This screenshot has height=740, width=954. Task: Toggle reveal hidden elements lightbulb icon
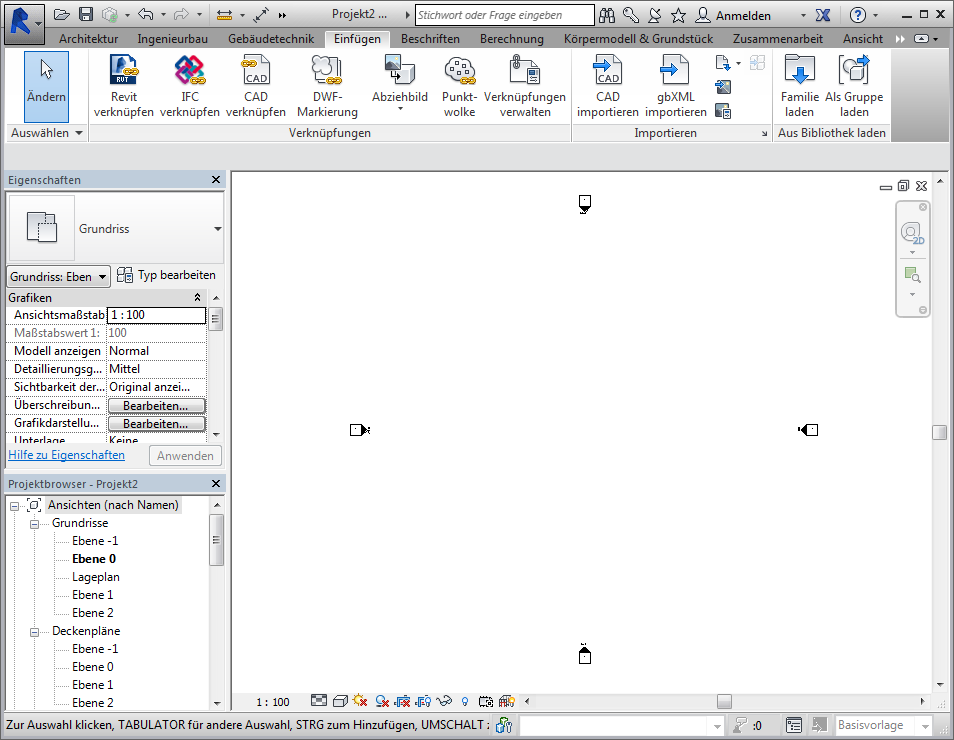point(465,702)
